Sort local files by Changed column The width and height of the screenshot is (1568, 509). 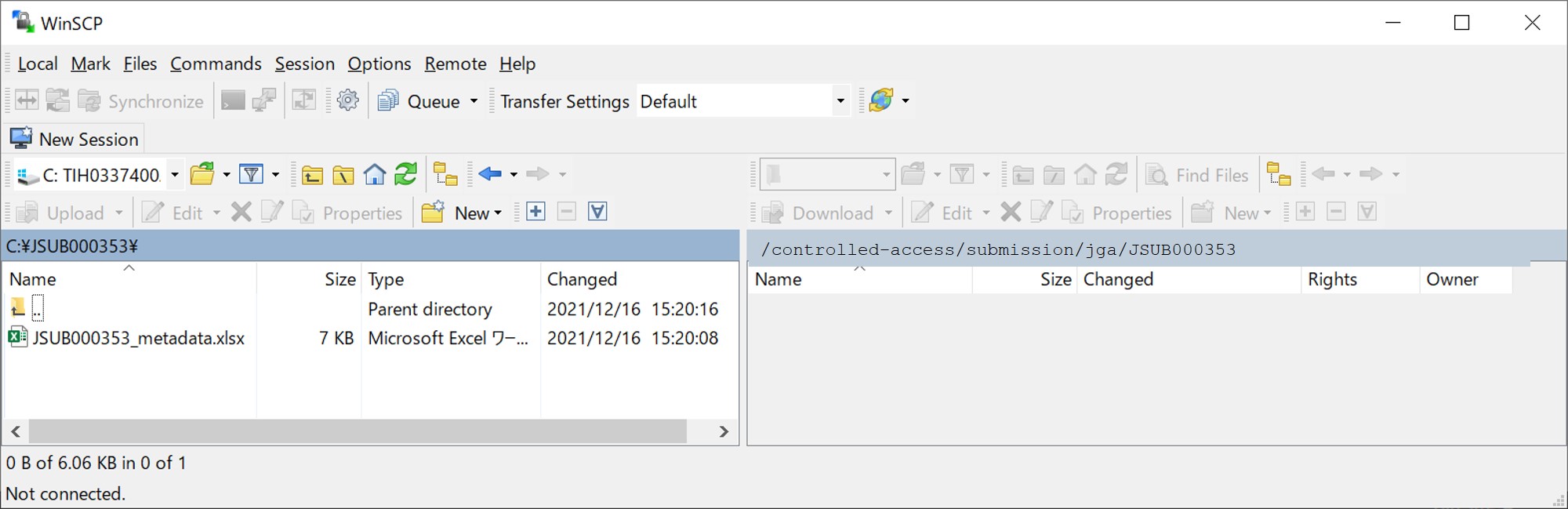(582, 279)
